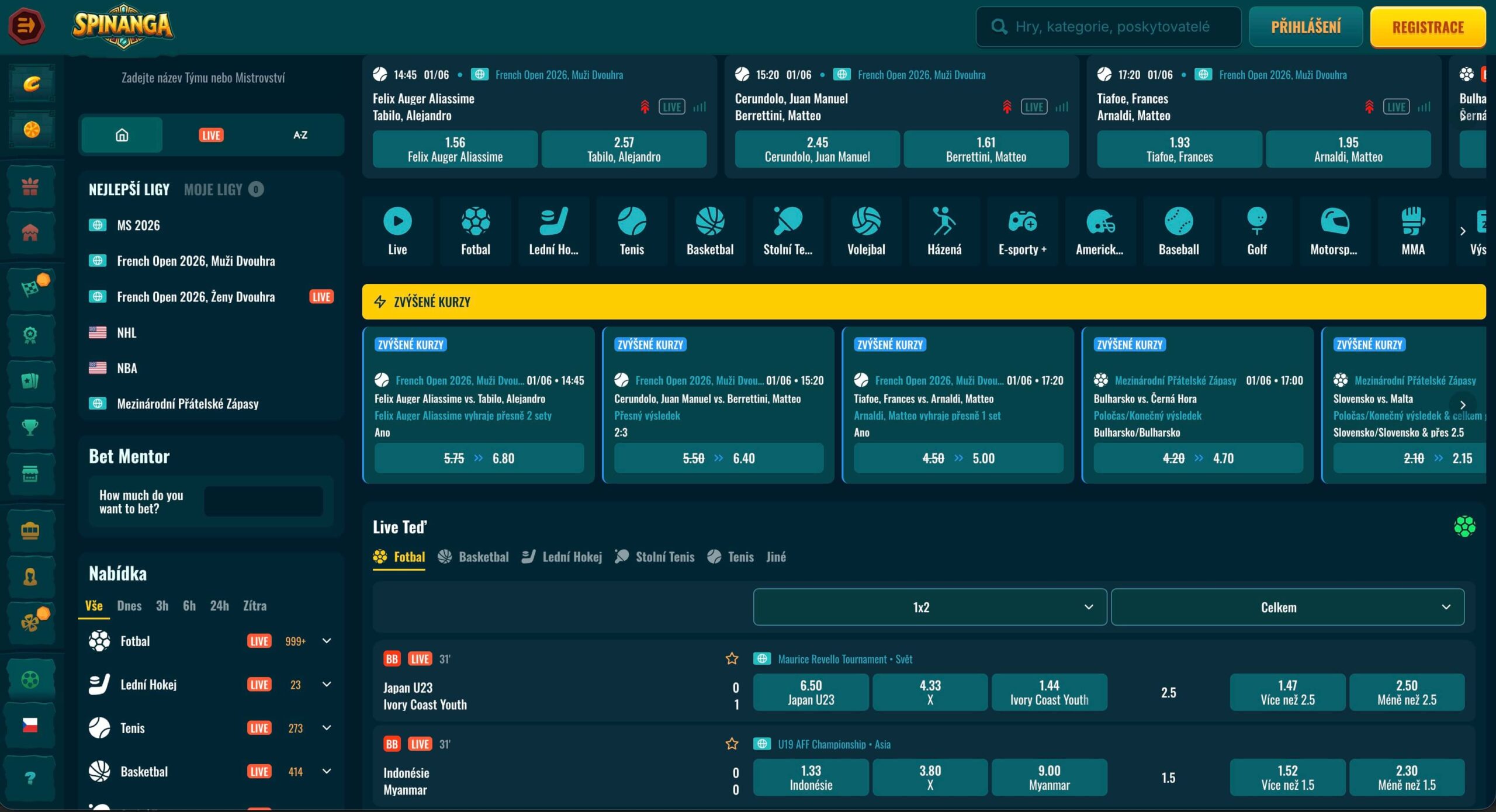Select the Zítra time filter tab
The width and height of the screenshot is (1496, 812).
pyautogui.click(x=255, y=606)
